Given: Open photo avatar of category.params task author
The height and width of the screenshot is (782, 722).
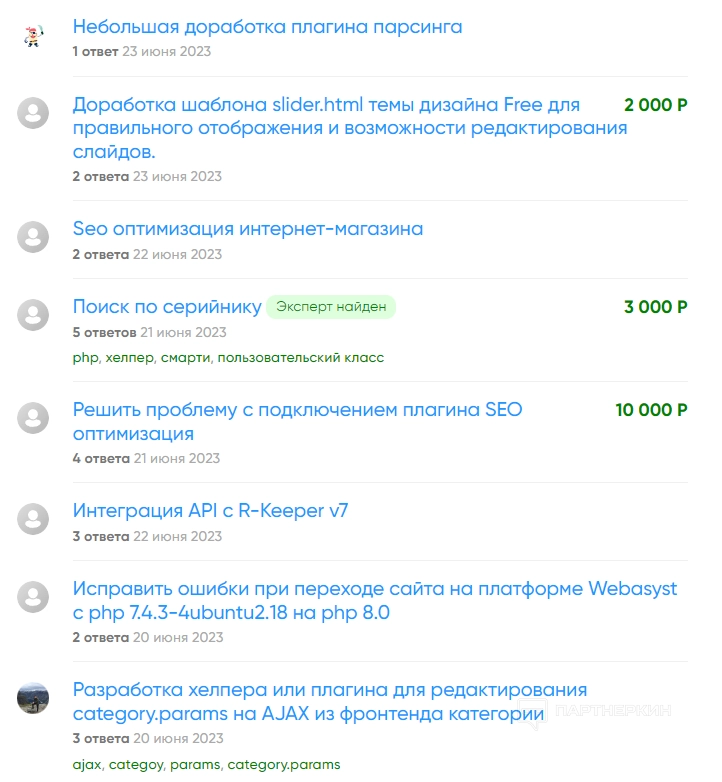Looking at the screenshot, I should tap(33, 697).
